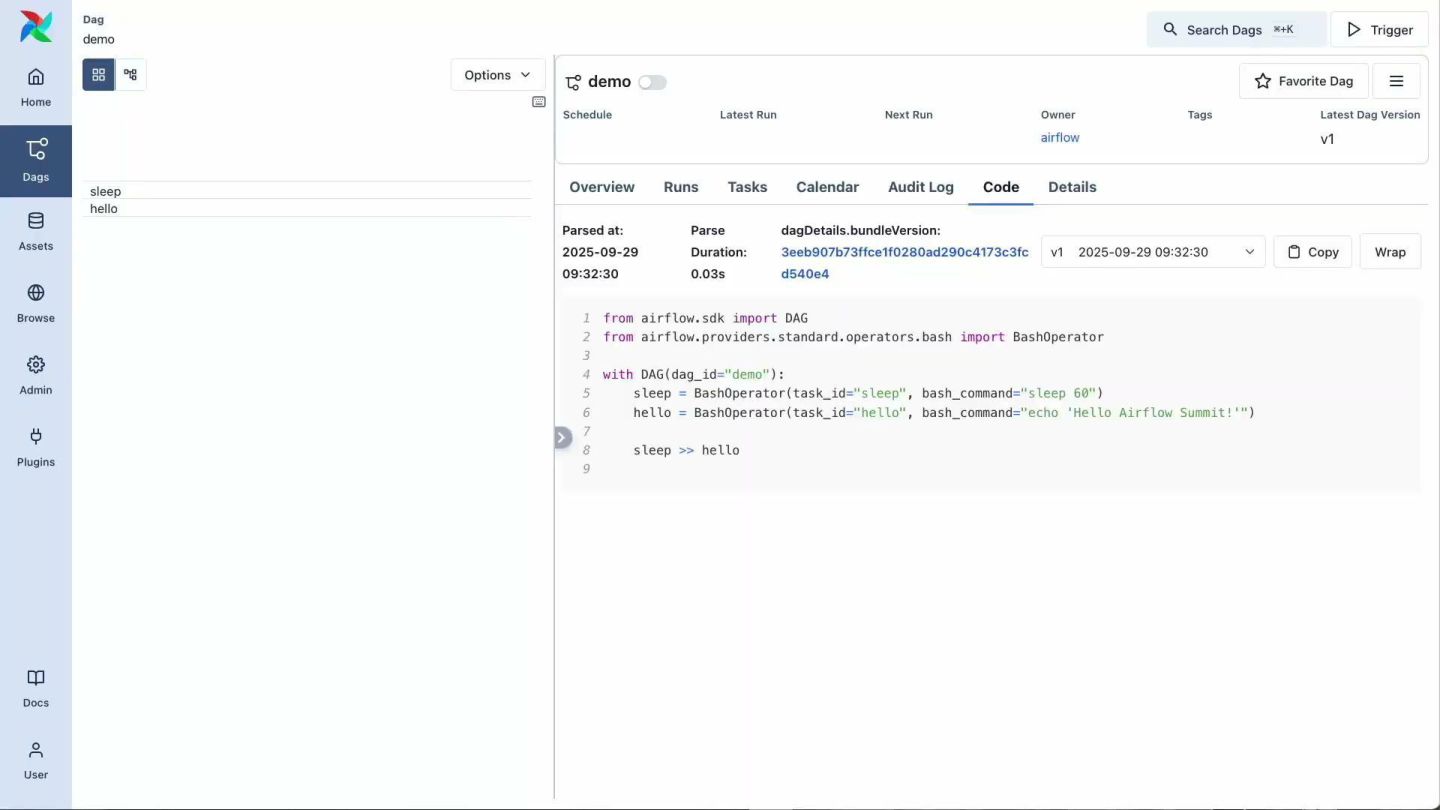Select the sleep task row
1440x810 pixels.
point(106,191)
